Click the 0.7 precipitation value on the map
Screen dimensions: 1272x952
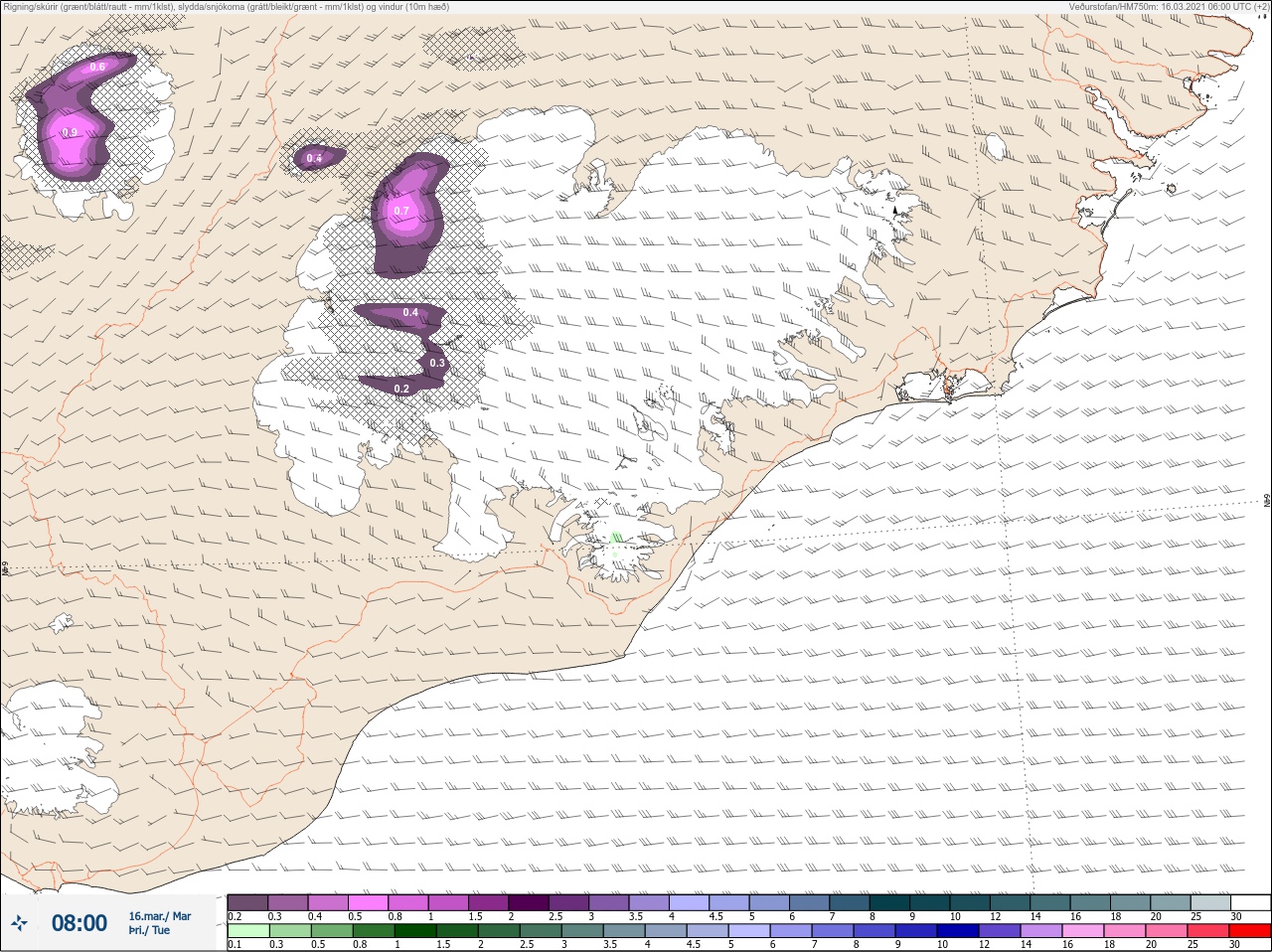tap(401, 211)
